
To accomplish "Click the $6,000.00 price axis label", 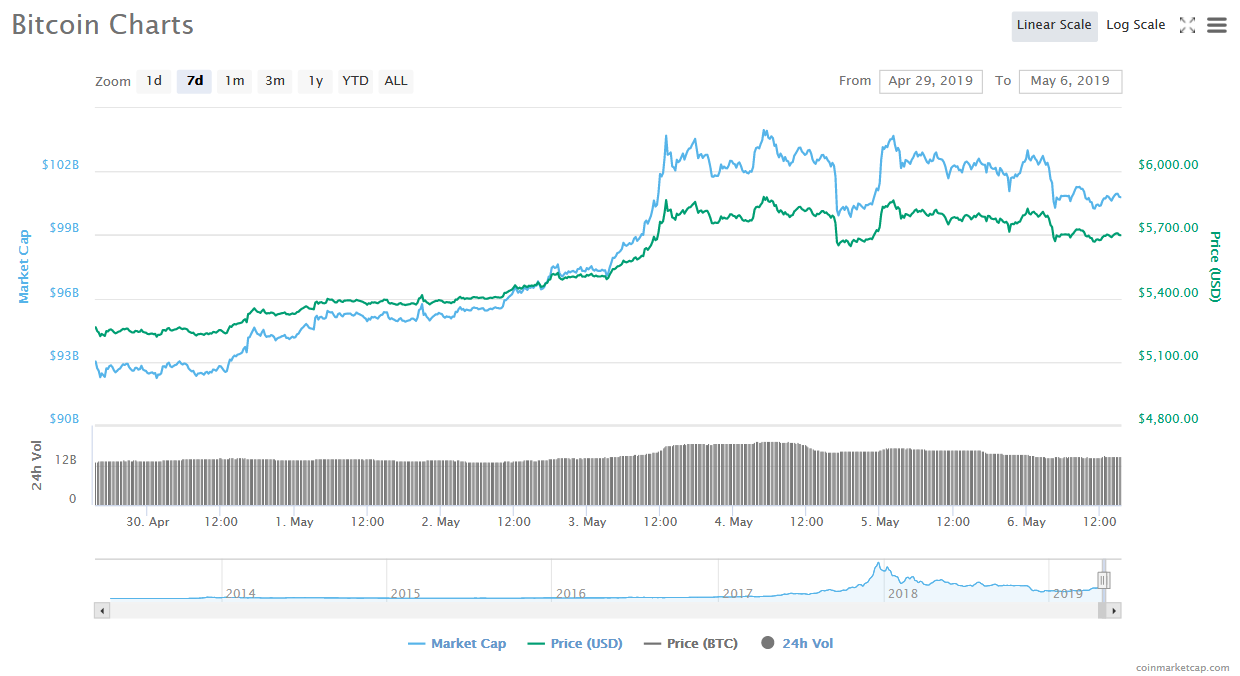I will tap(1169, 165).
